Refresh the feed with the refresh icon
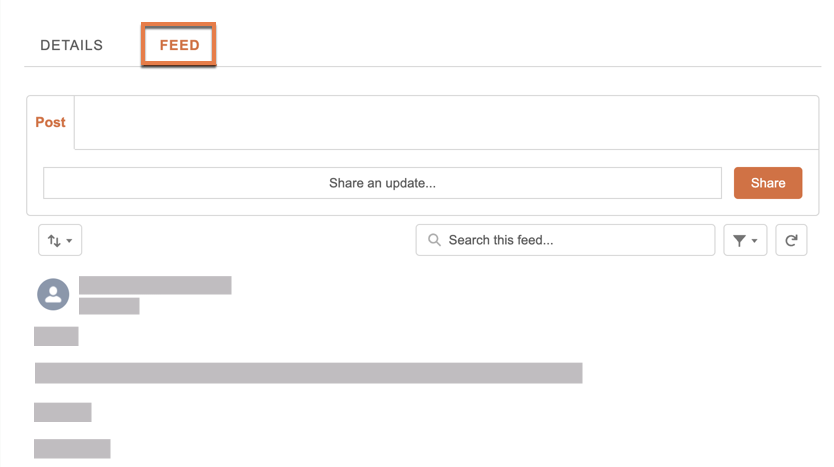 coord(791,240)
